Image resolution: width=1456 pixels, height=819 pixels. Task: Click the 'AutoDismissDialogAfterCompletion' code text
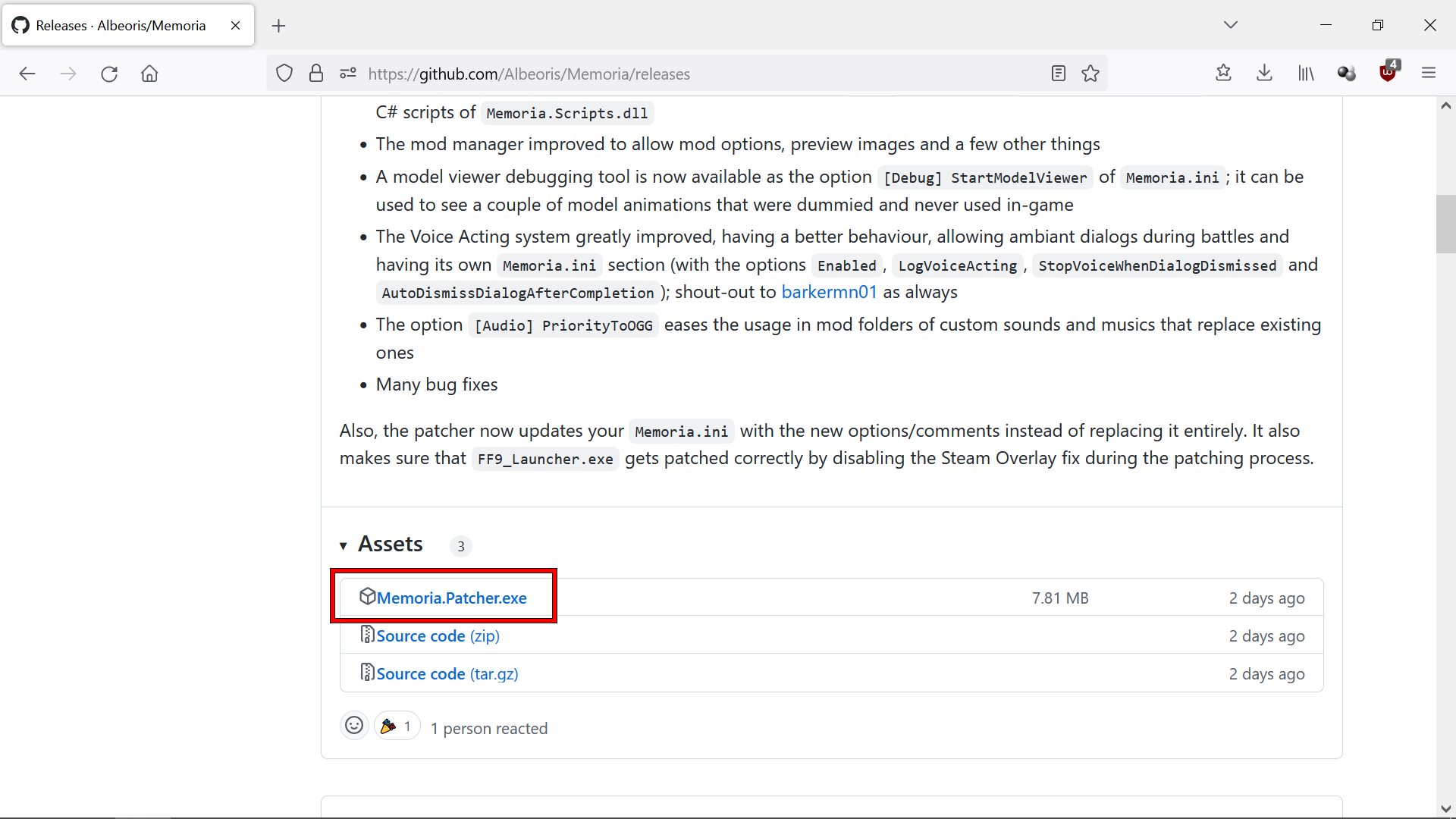tap(518, 293)
